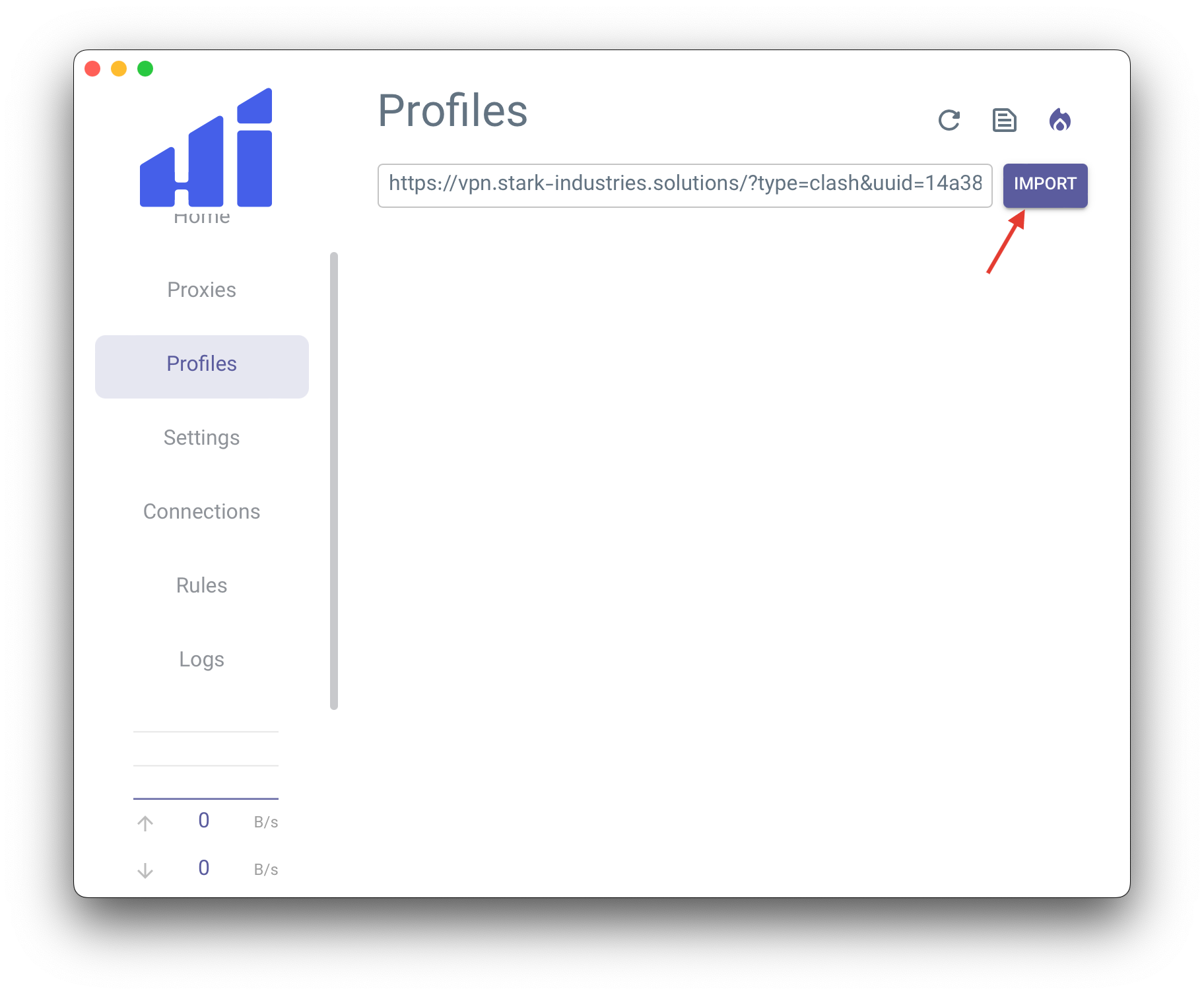Click the upload speed arrow icon
The height and width of the screenshot is (995, 1204).
click(x=145, y=823)
